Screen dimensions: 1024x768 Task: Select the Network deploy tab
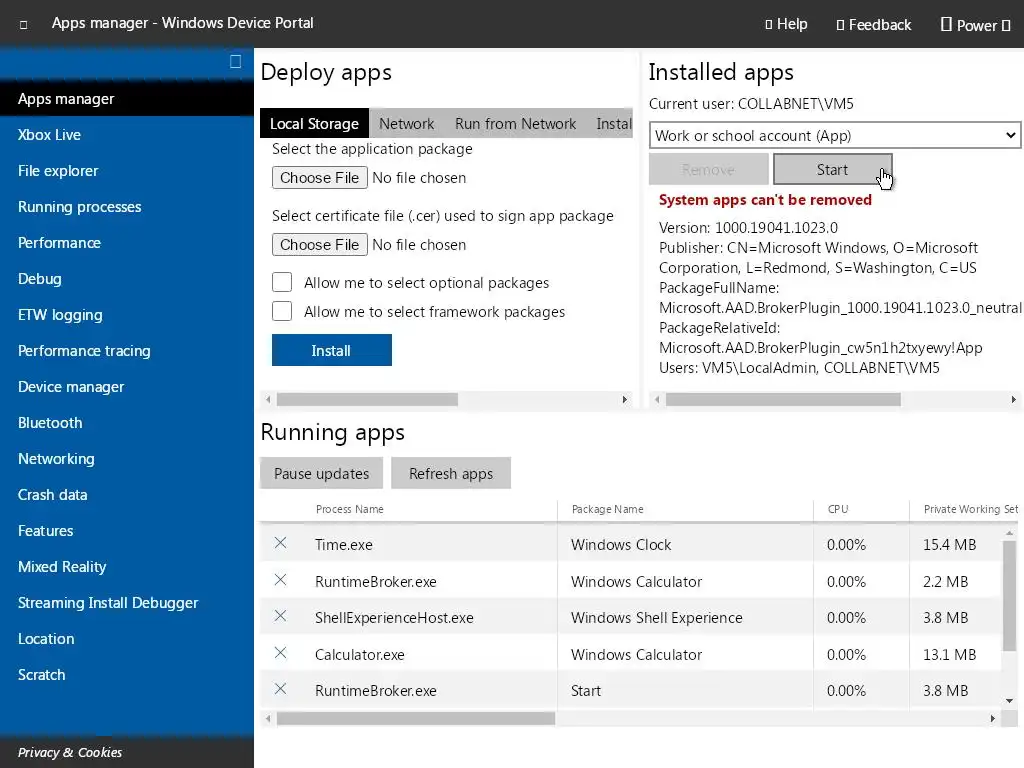(x=406, y=124)
